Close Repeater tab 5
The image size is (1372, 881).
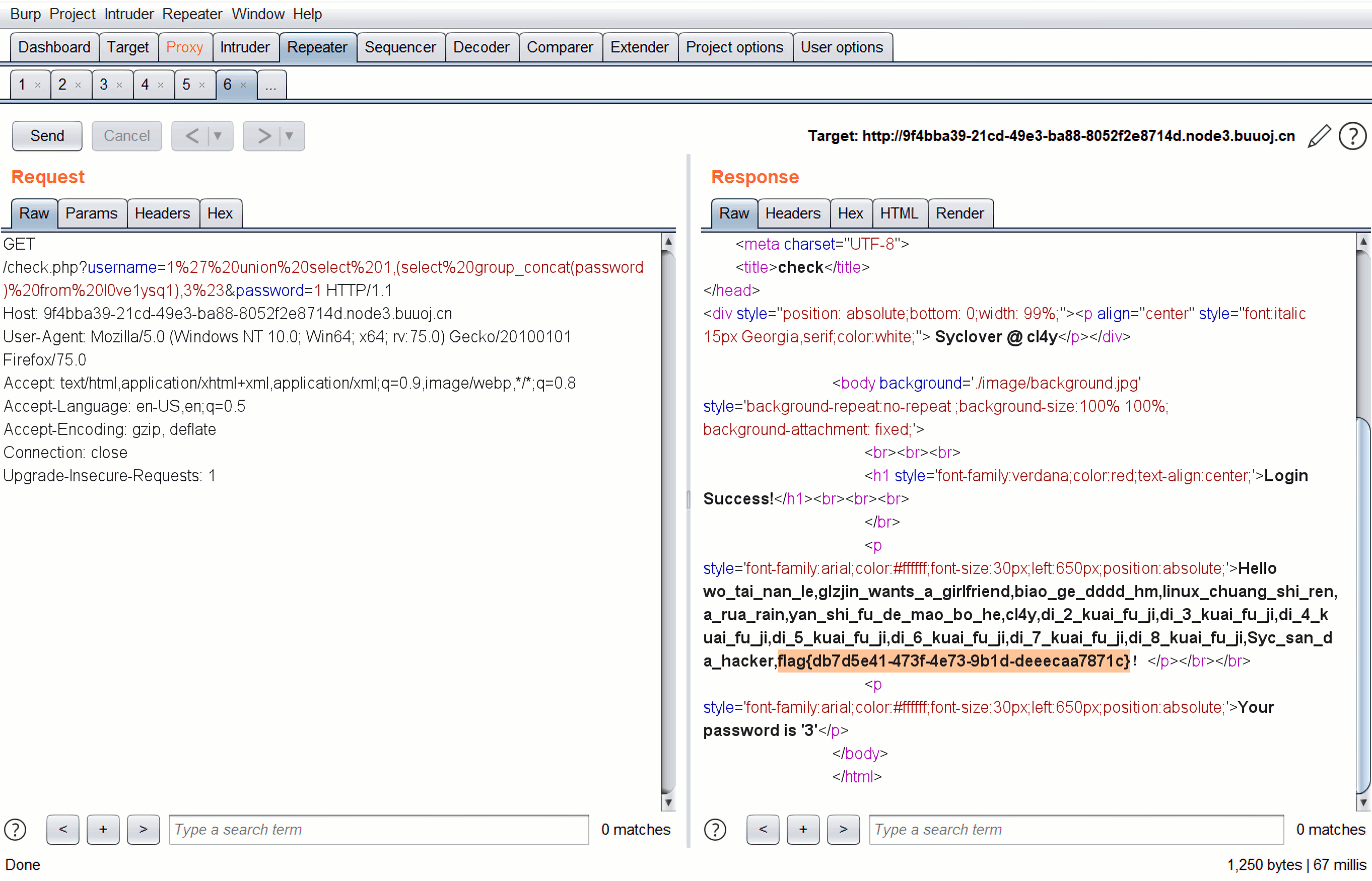point(202,85)
